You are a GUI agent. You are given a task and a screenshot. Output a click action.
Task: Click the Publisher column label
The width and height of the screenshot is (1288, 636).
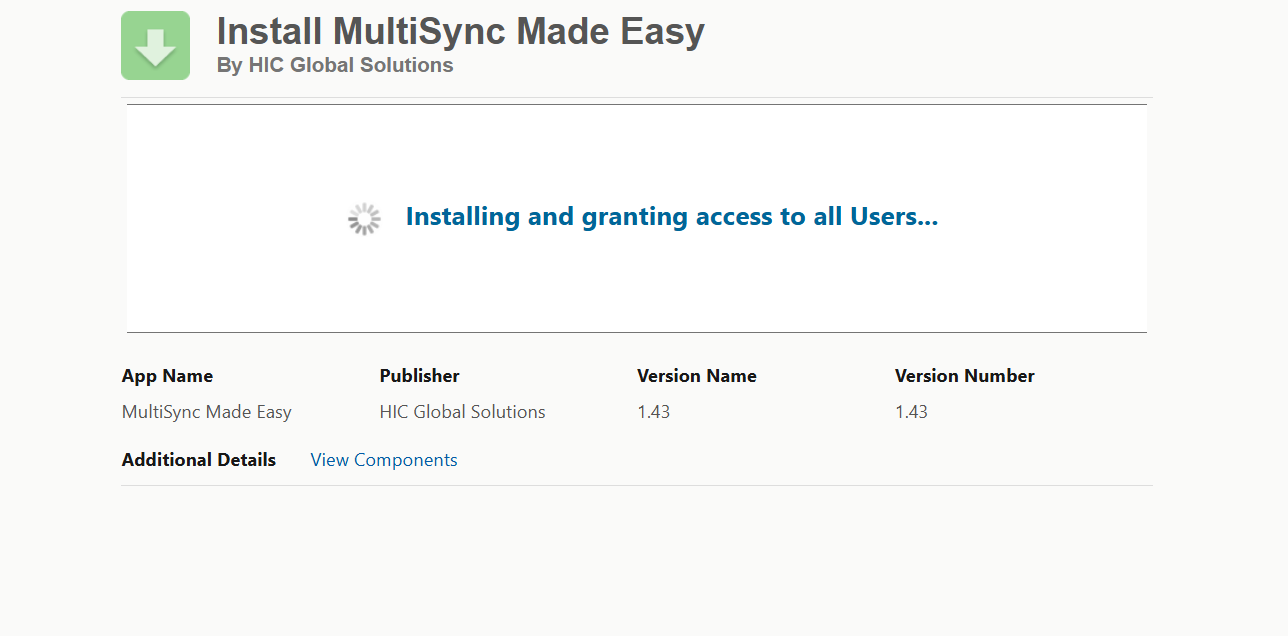419,376
